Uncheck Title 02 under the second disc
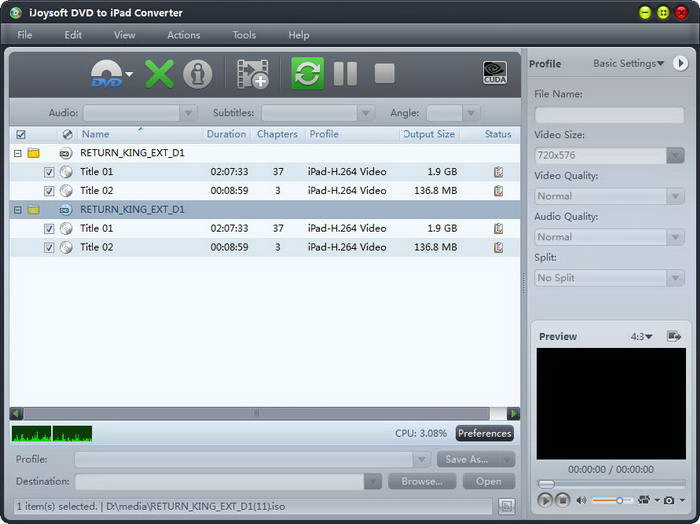This screenshot has width=700, height=524. pos(49,248)
